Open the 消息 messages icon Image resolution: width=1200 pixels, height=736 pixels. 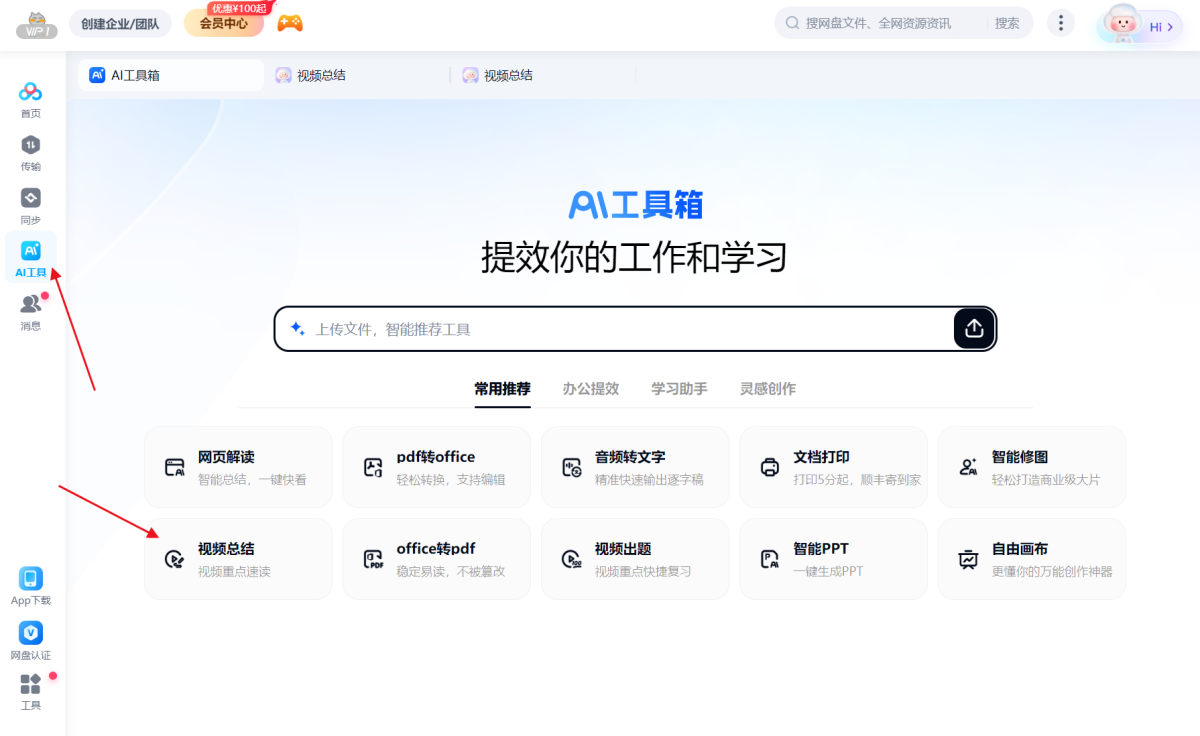click(31, 304)
